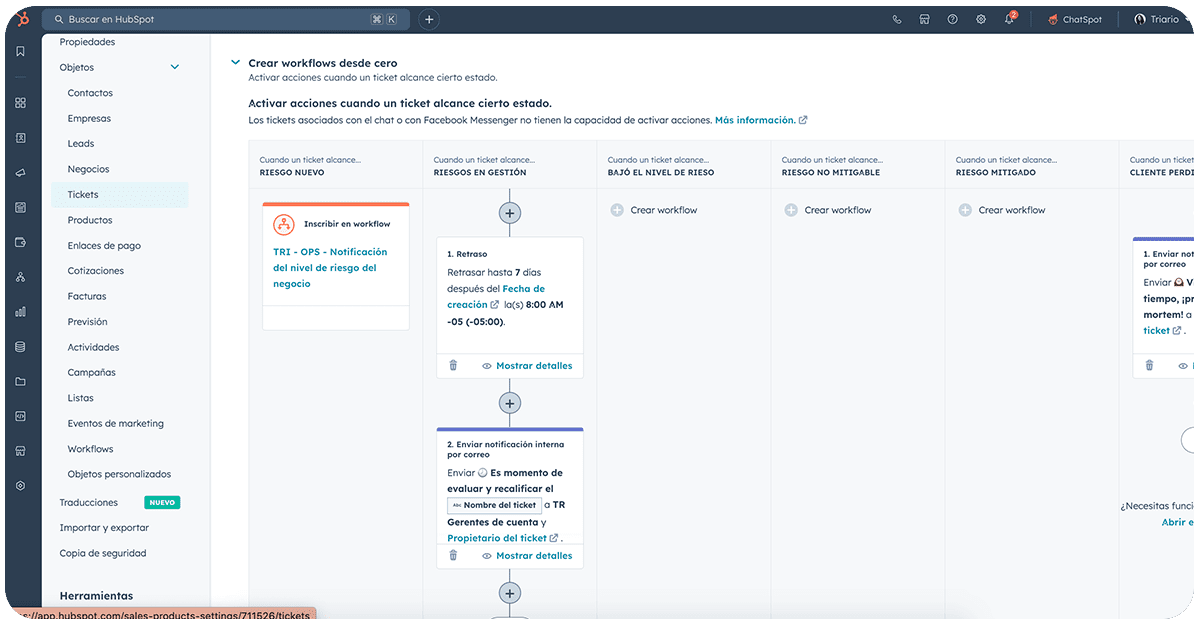Viewport: 1200px width, 625px height.
Task: Select Actividades in sidebar
Action: pos(93,347)
